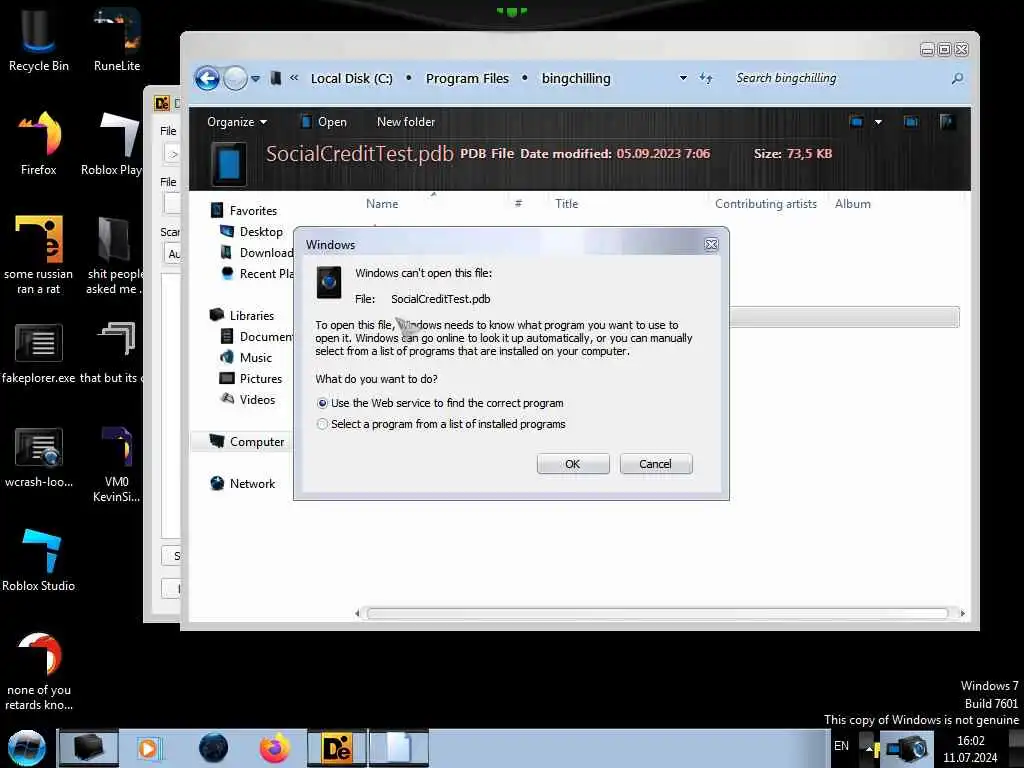Click Program Files breadcrumb
This screenshot has width=1024, height=768.
point(467,78)
